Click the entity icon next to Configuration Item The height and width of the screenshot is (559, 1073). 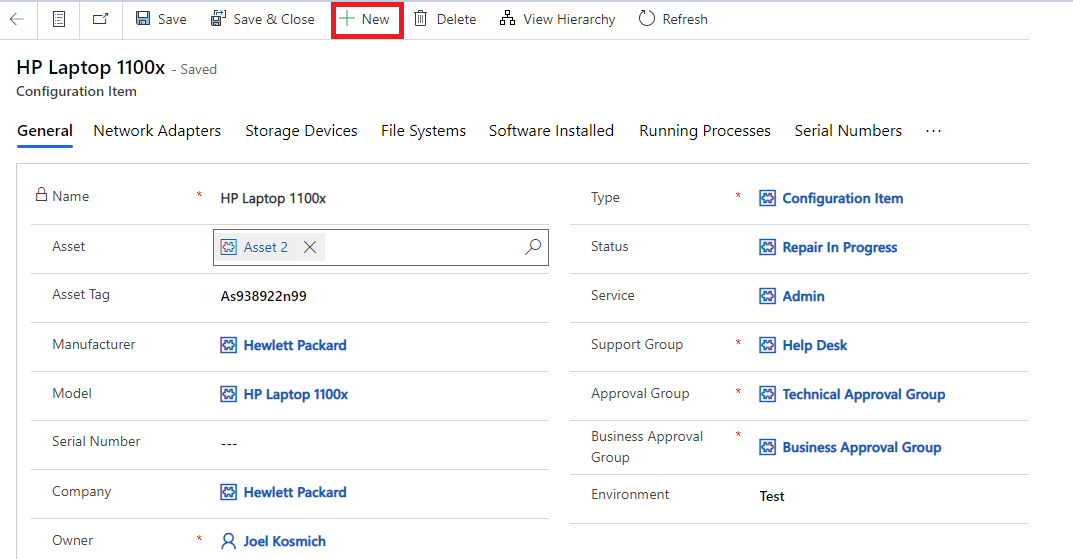[x=768, y=198]
